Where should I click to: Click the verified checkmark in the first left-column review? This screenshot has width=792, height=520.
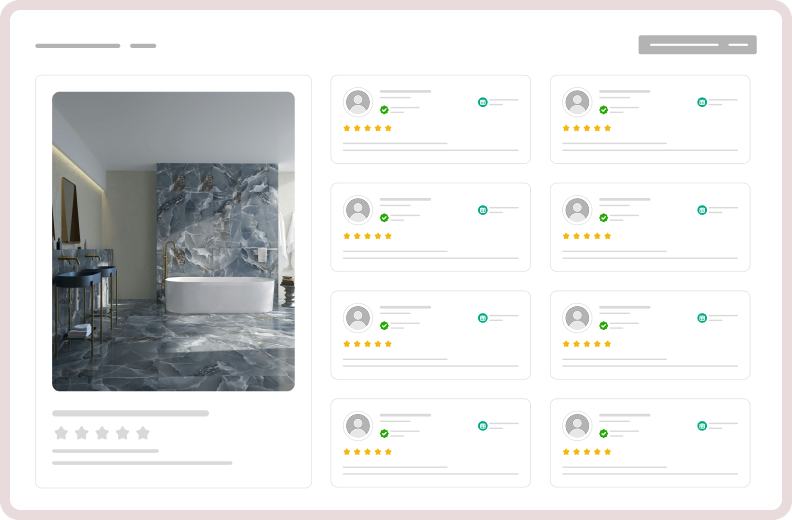384,110
